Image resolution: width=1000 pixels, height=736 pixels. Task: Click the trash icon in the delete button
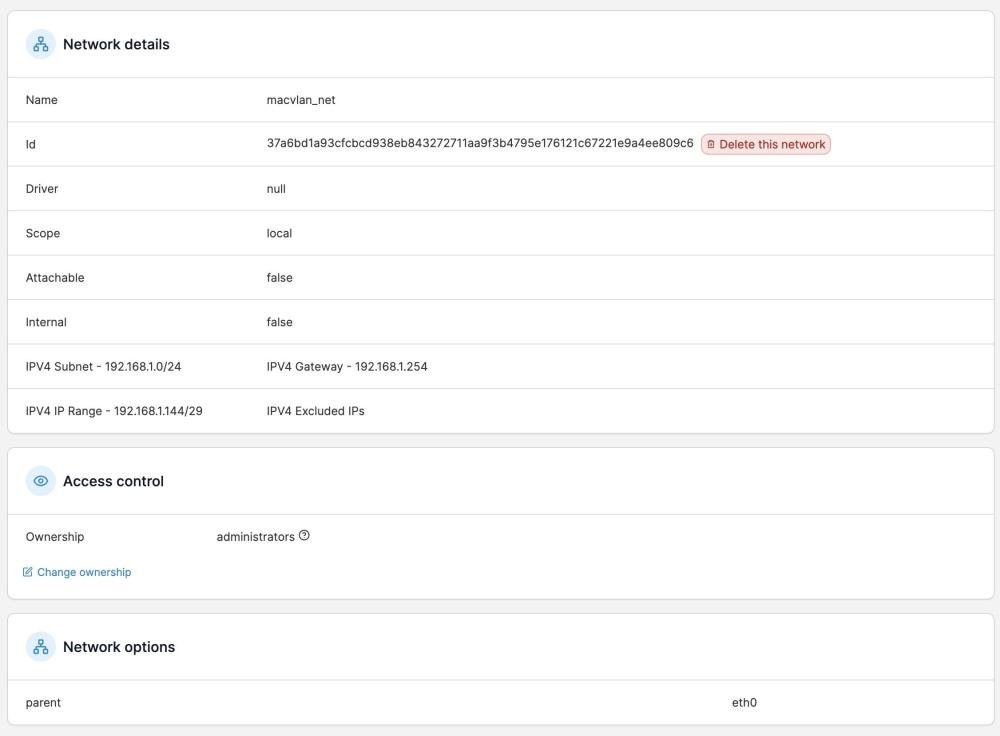click(x=711, y=145)
